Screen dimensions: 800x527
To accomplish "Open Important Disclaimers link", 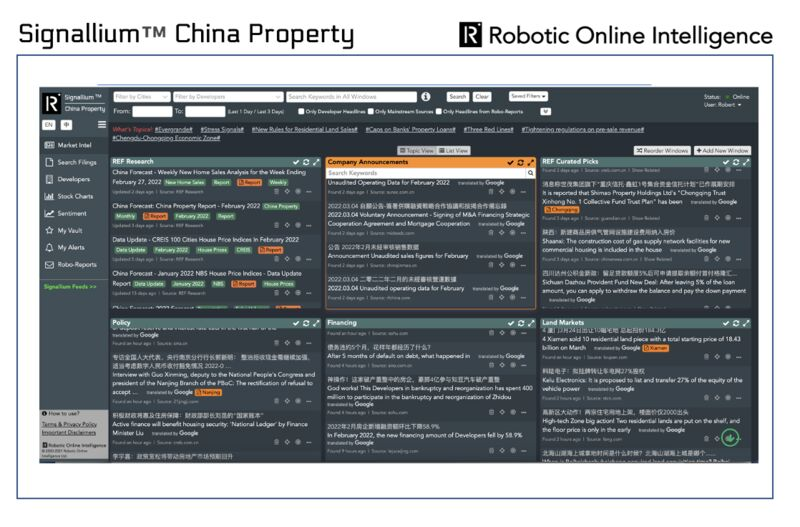I will point(69,433).
